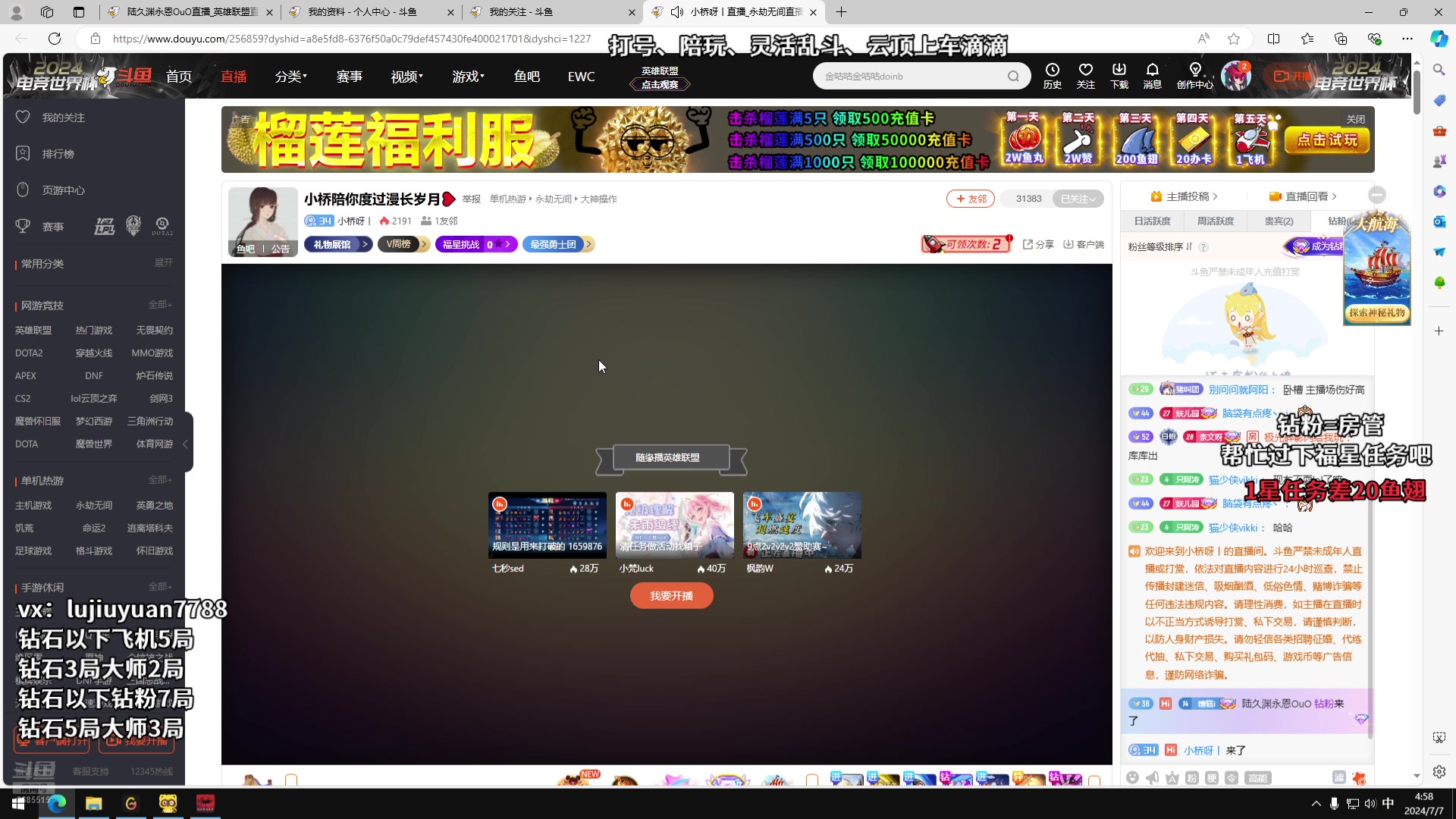Open 直播回看 link
This screenshot has height=819, width=1456.
[x=1303, y=196]
